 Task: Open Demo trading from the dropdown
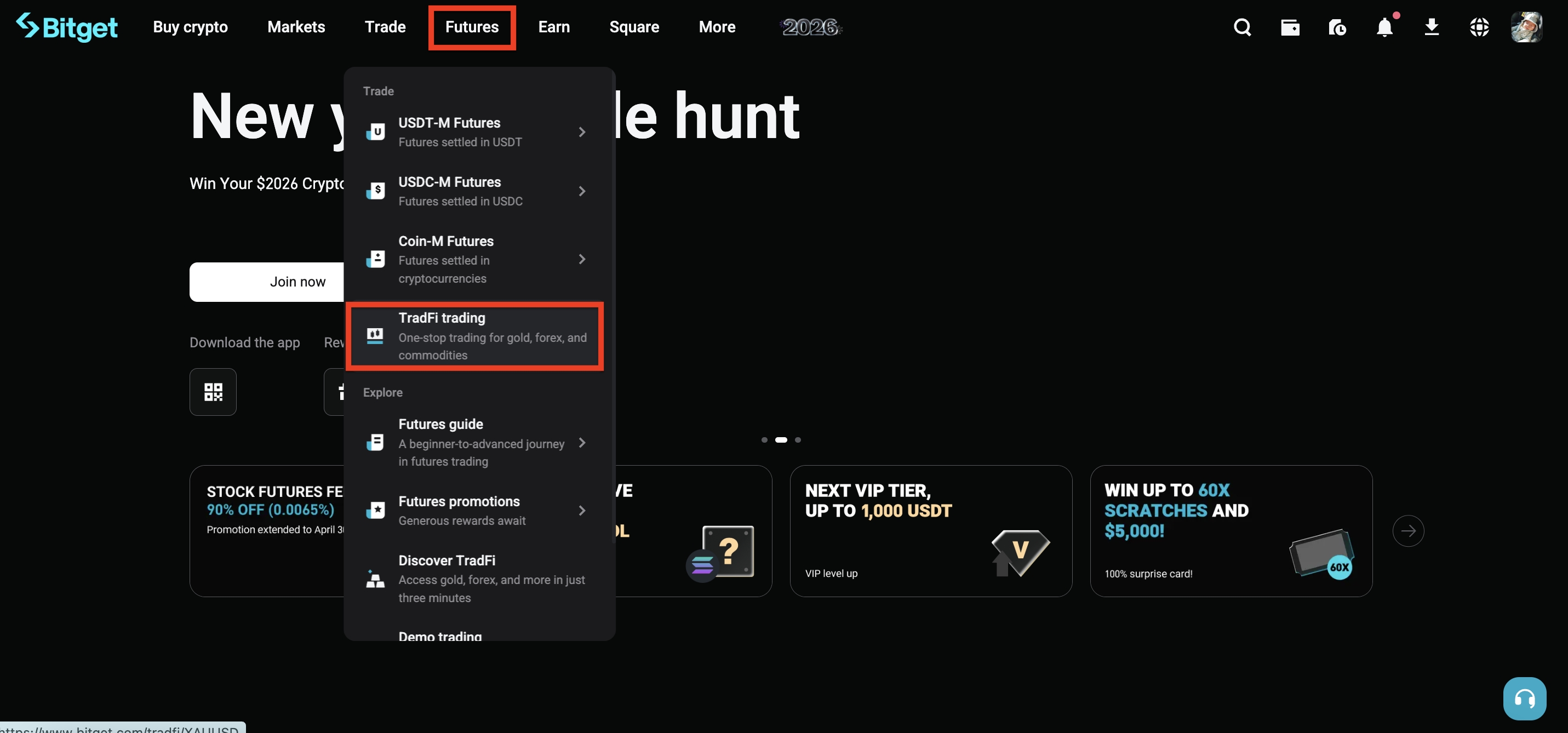tap(439, 636)
